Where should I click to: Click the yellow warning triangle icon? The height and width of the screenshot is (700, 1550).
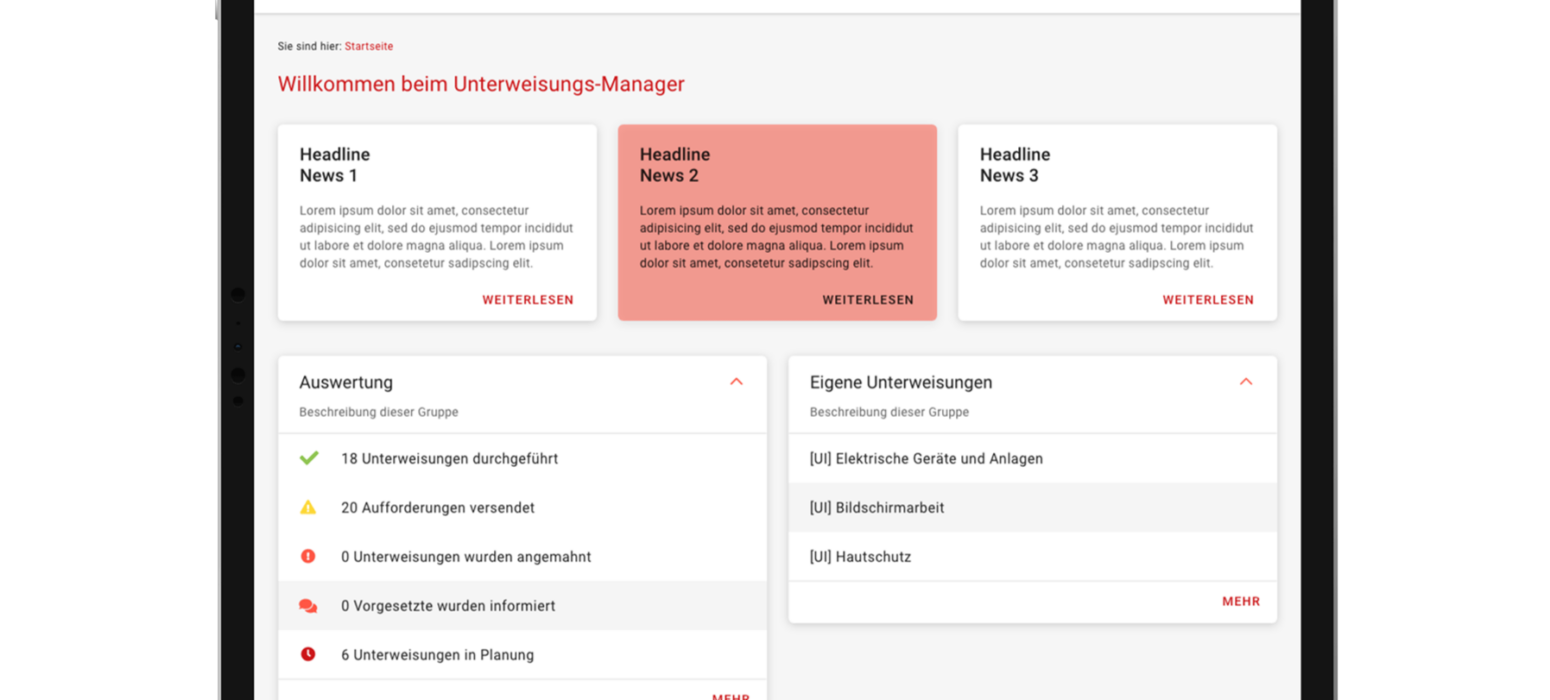tap(308, 507)
